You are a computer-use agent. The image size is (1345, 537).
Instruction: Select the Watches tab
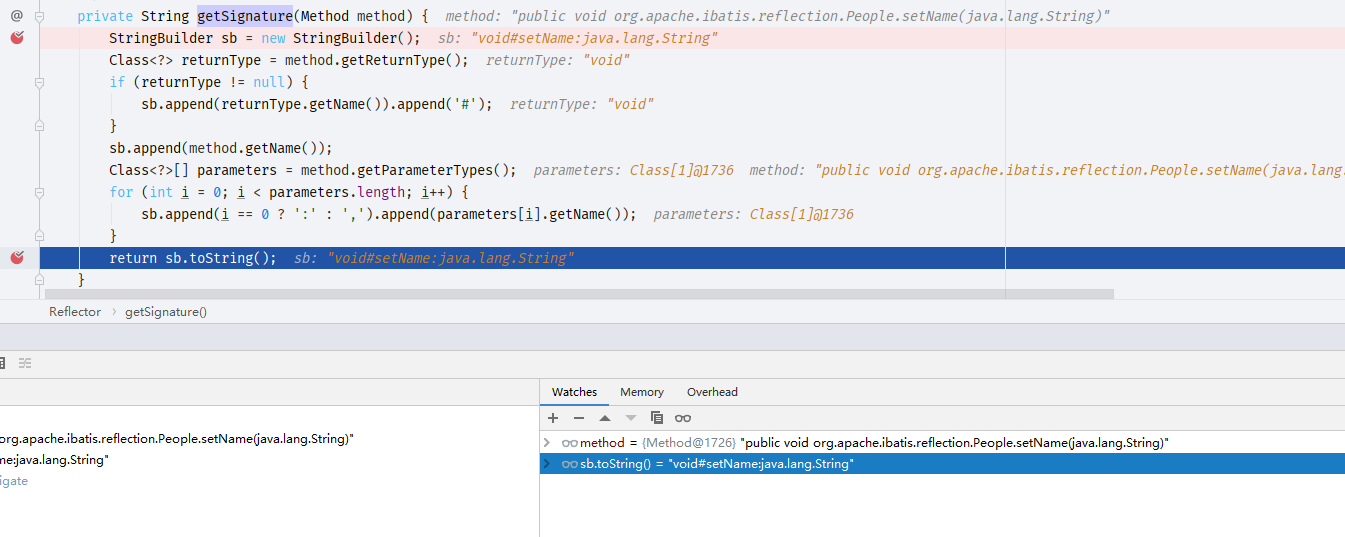(574, 392)
